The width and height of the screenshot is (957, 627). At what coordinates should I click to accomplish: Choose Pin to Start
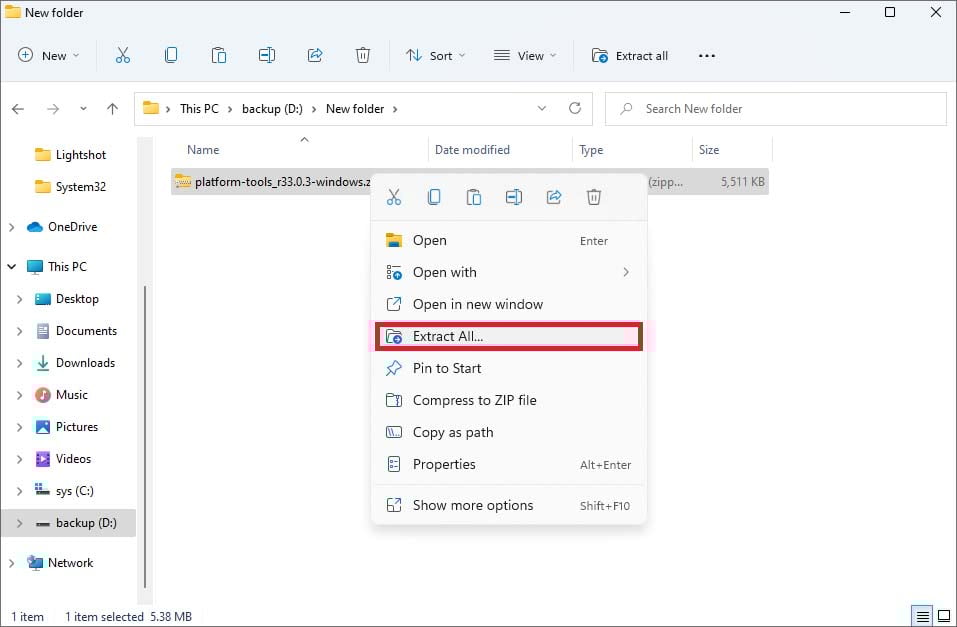coord(508,368)
